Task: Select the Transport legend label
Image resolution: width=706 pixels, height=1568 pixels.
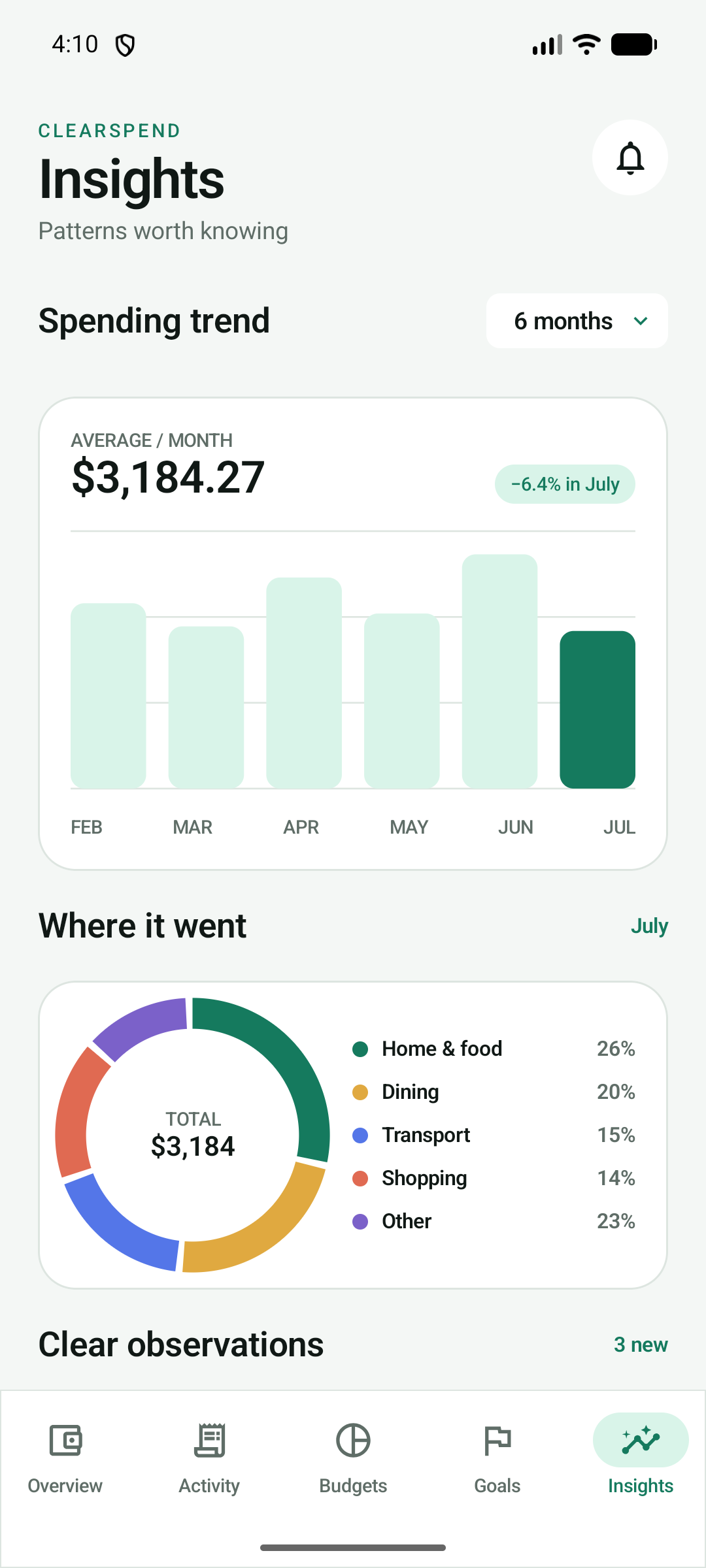Action: (x=426, y=1135)
